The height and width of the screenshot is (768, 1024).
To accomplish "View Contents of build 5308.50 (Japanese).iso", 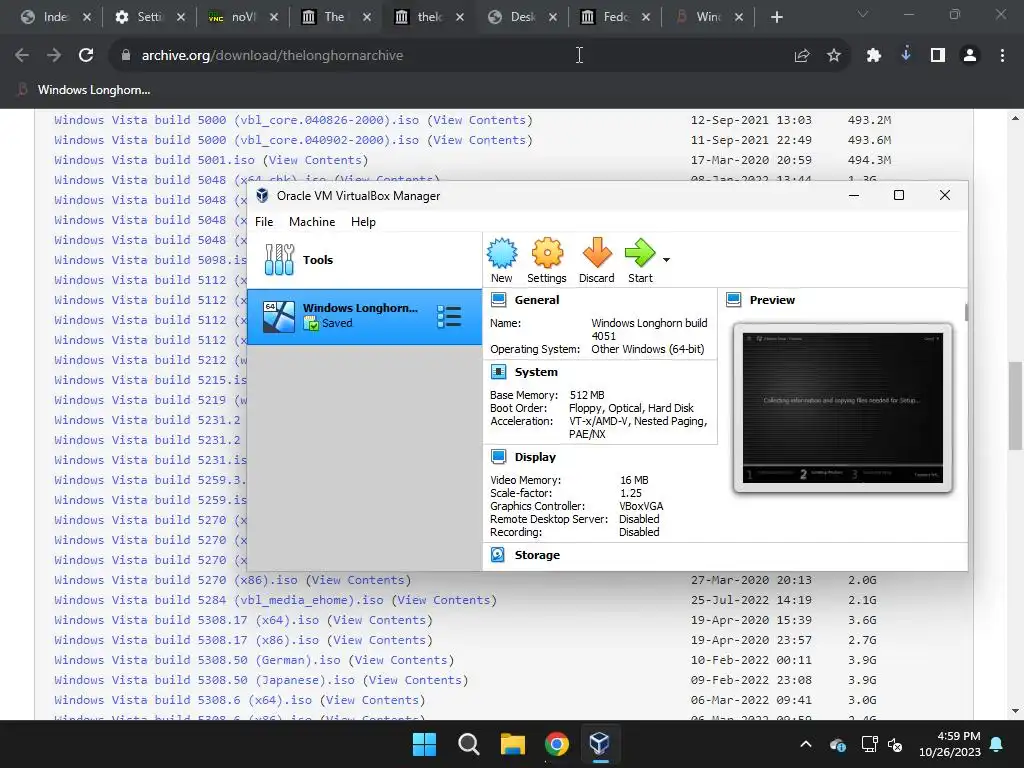I will click(x=416, y=680).
